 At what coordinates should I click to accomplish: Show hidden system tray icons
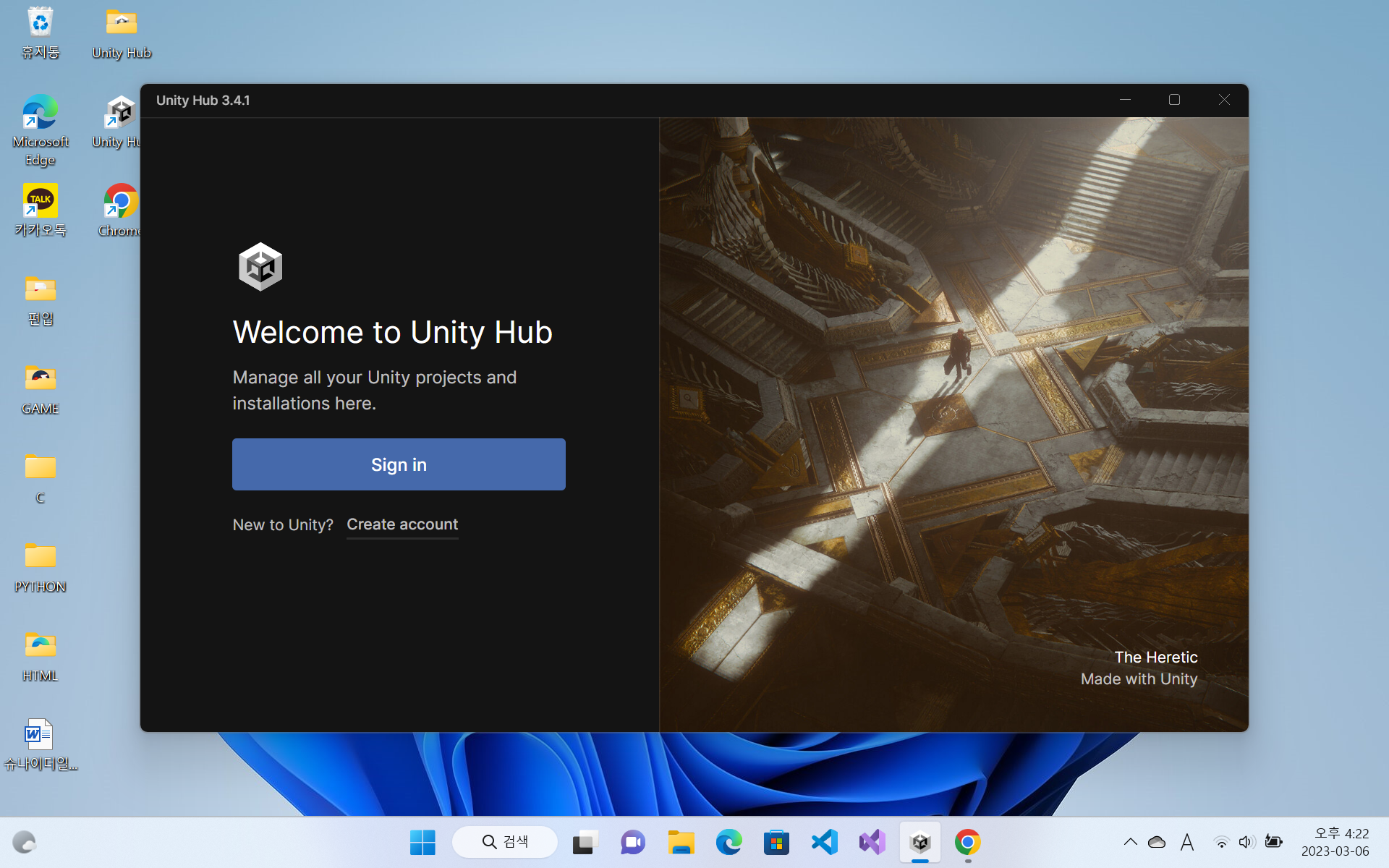tap(1130, 842)
